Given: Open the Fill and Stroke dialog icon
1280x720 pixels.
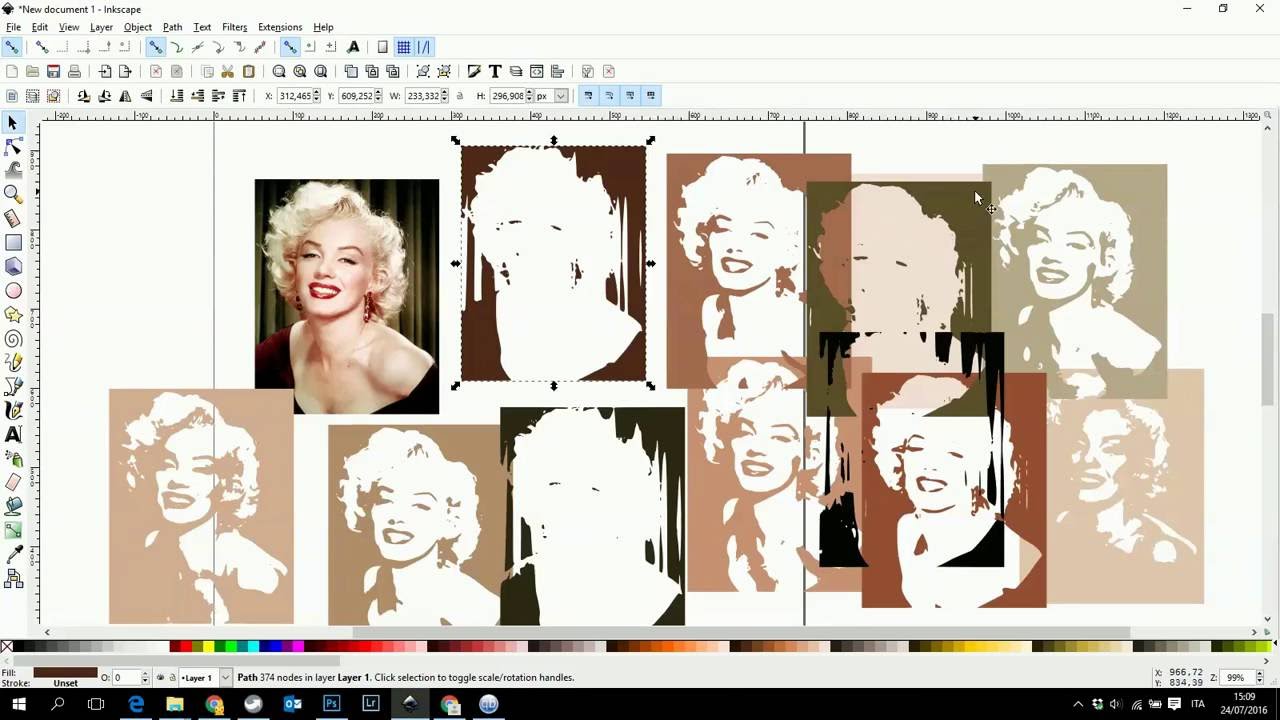Looking at the screenshot, I should click(x=473, y=71).
